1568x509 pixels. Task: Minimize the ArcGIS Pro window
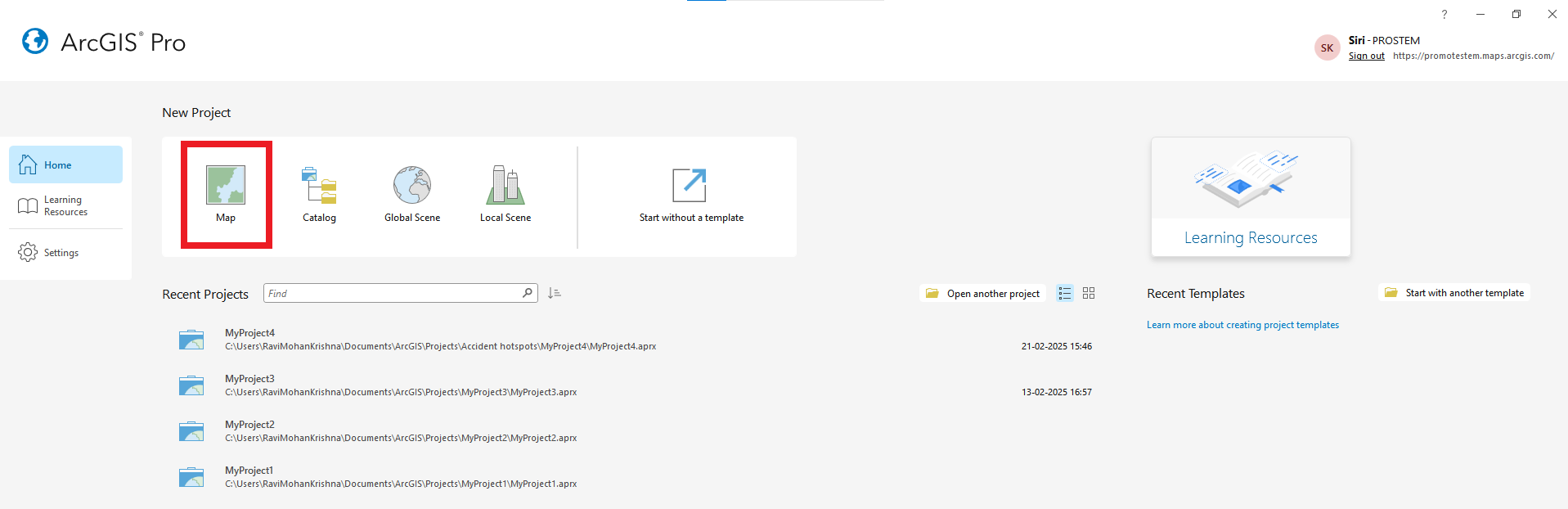pos(1480,14)
